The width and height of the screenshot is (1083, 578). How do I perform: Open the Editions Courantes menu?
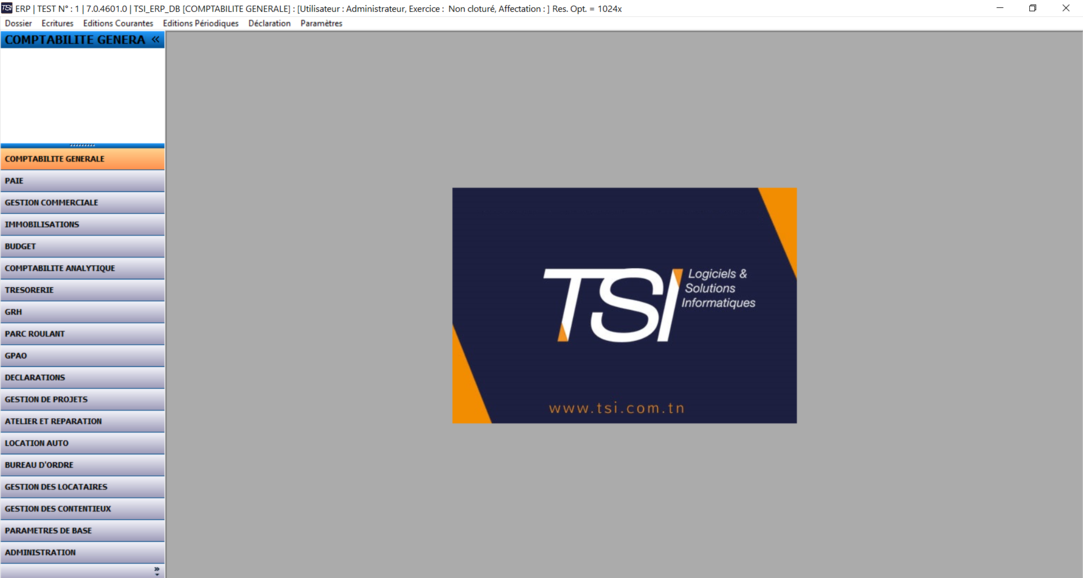coord(118,23)
